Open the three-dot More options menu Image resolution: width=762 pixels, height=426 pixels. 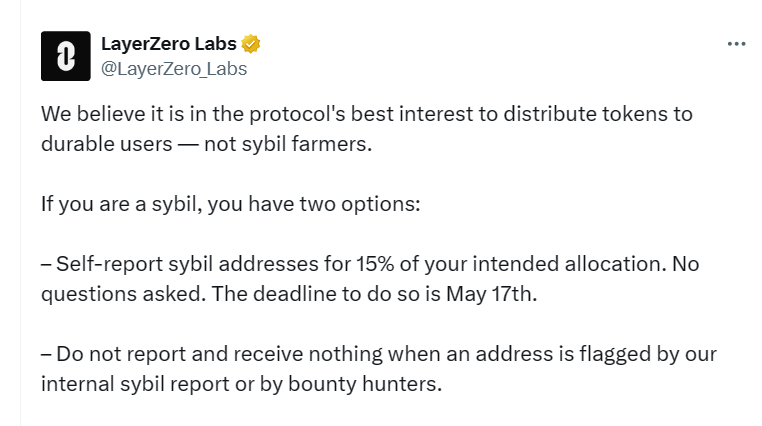(736, 44)
